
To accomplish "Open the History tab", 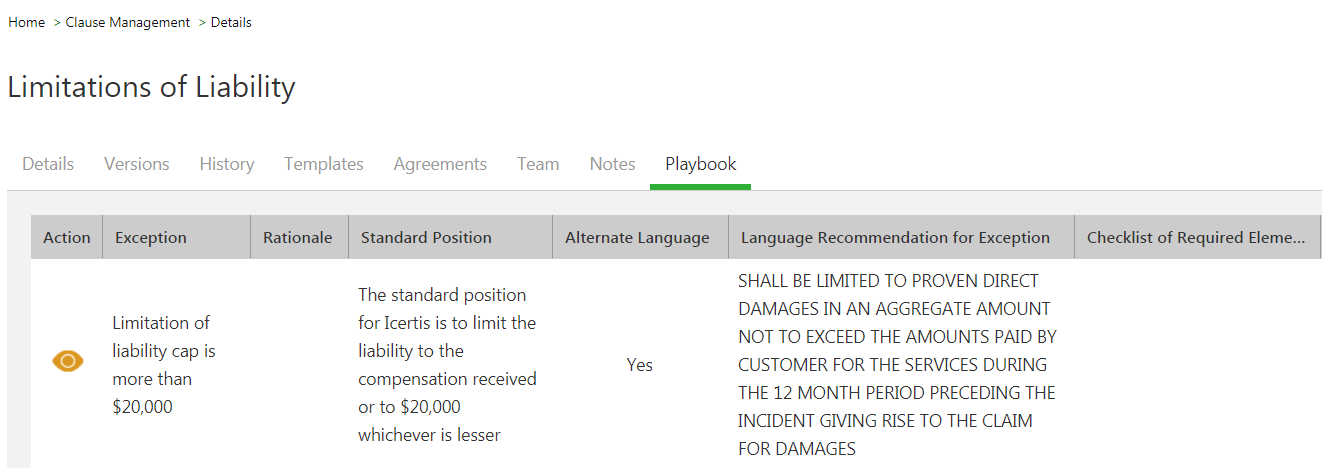I will click(x=227, y=164).
